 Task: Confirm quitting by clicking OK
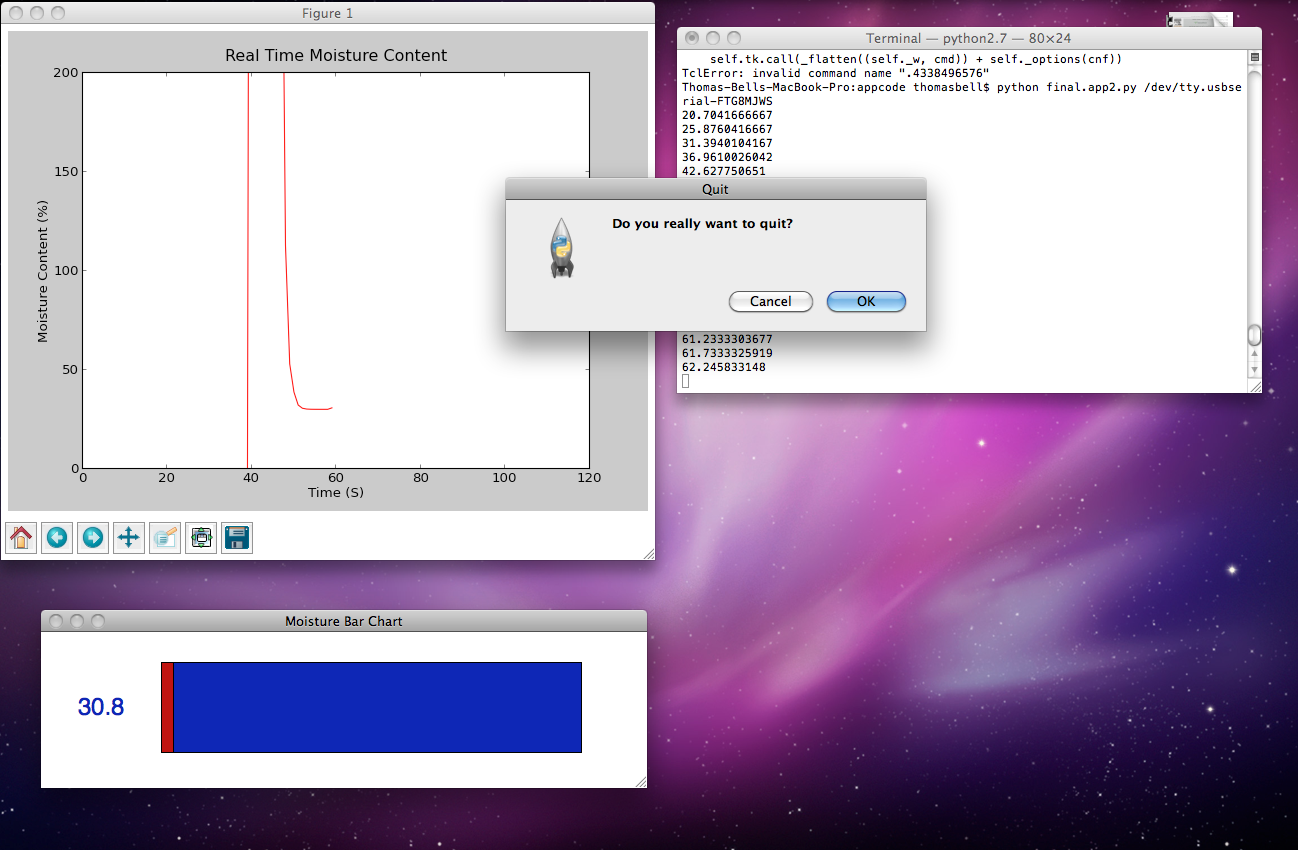[865, 301]
